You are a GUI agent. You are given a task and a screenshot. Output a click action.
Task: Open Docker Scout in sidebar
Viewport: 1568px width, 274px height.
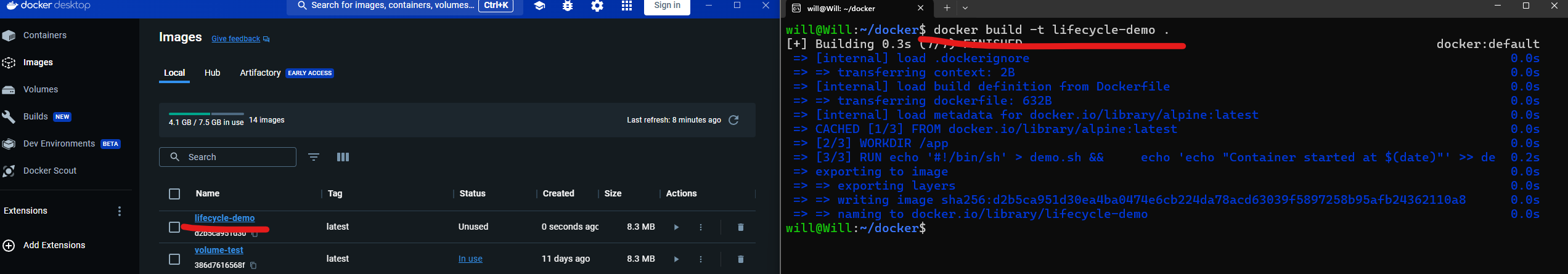pos(49,171)
